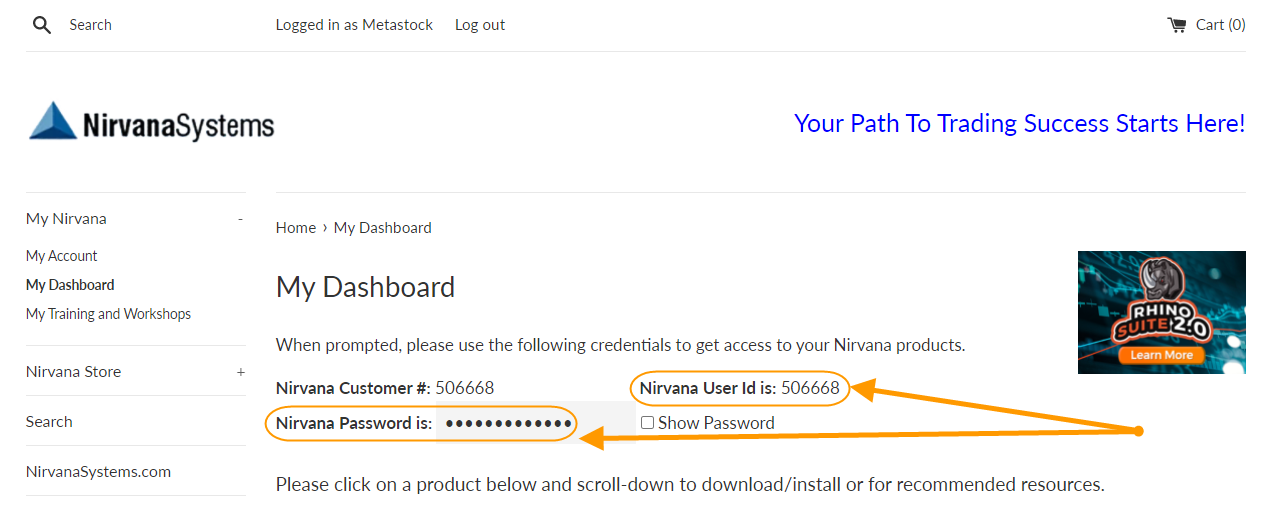
Task: Visit NirvanaSystems.com sidebar link
Action: pyautogui.click(x=98, y=472)
